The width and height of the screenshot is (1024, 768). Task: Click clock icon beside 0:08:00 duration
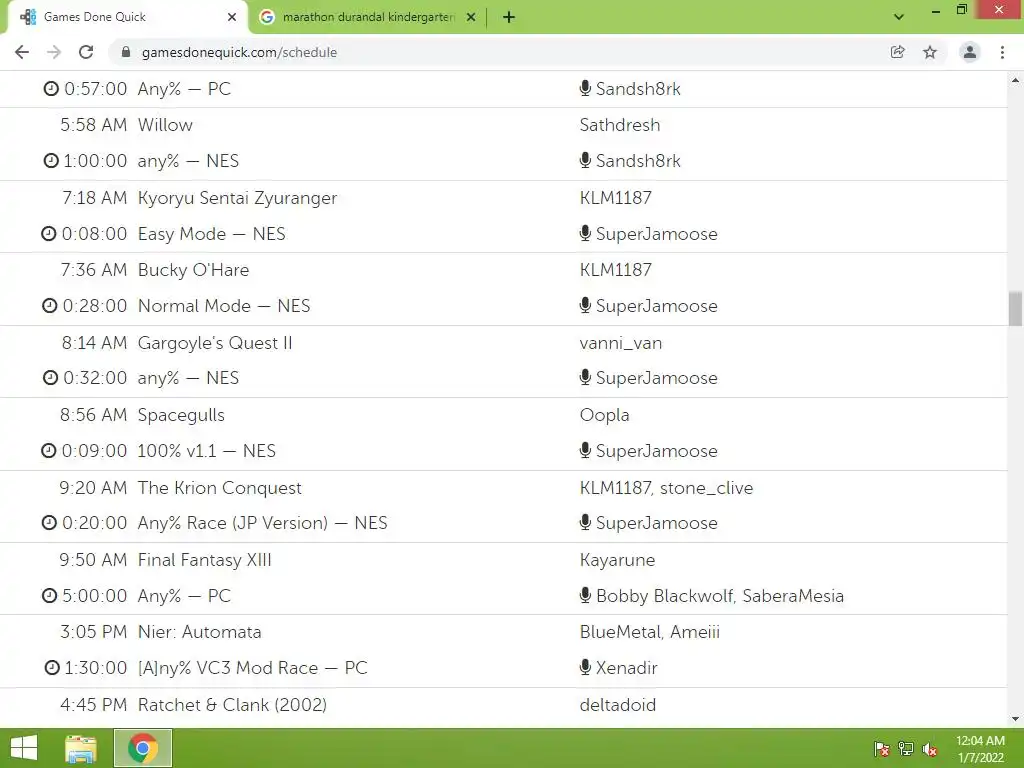[49, 233]
